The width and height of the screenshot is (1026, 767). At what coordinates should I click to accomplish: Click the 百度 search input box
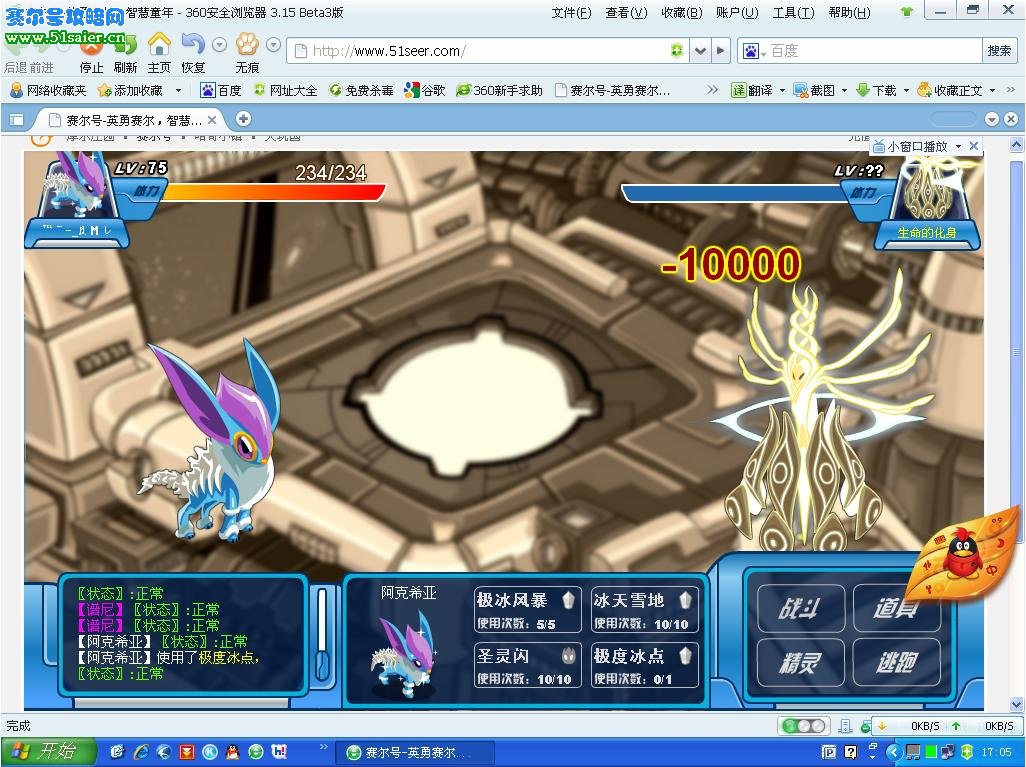tap(874, 51)
